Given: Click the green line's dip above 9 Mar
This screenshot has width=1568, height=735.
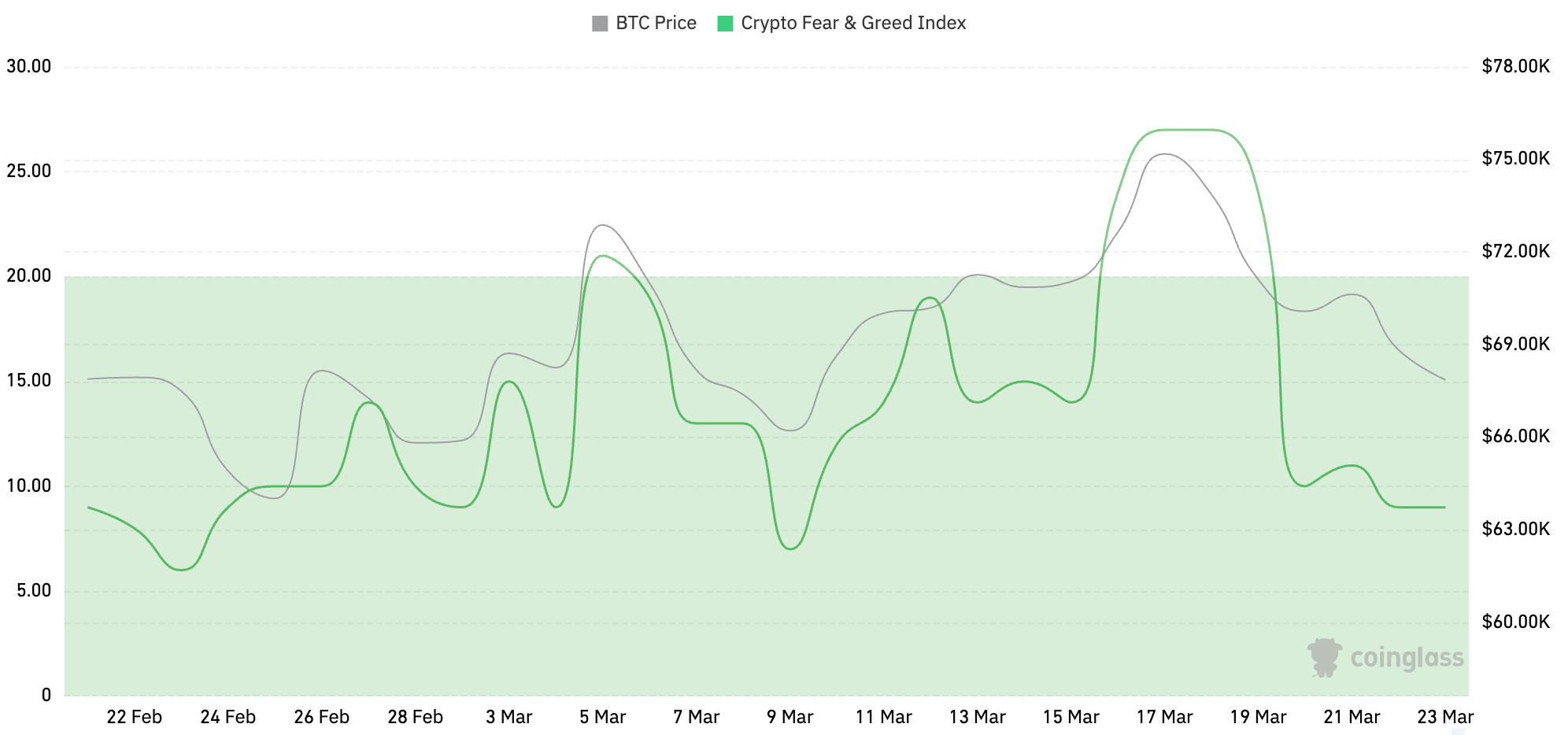Looking at the screenshot, I should (x=791, y=548).
